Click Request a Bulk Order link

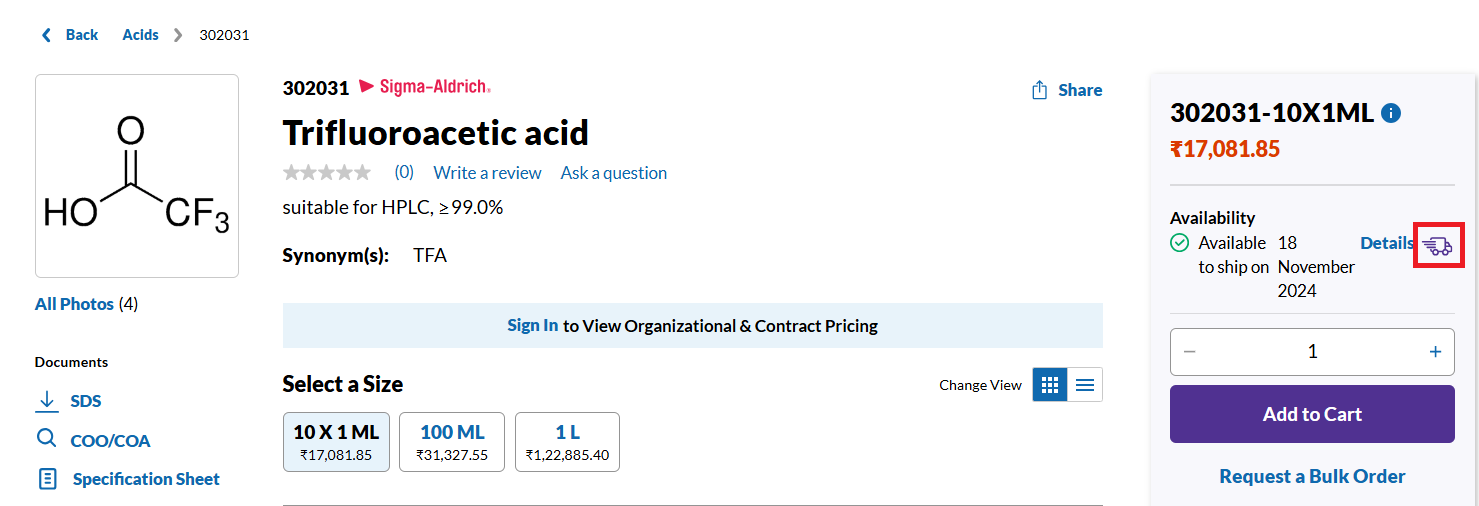pyautogui.click(x=1312, y=477)
